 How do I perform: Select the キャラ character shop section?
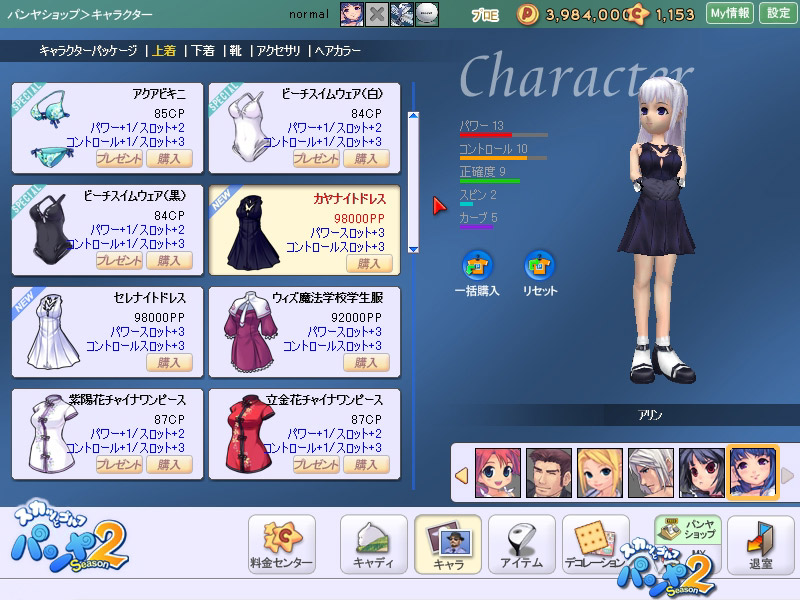tap(447, 544)
